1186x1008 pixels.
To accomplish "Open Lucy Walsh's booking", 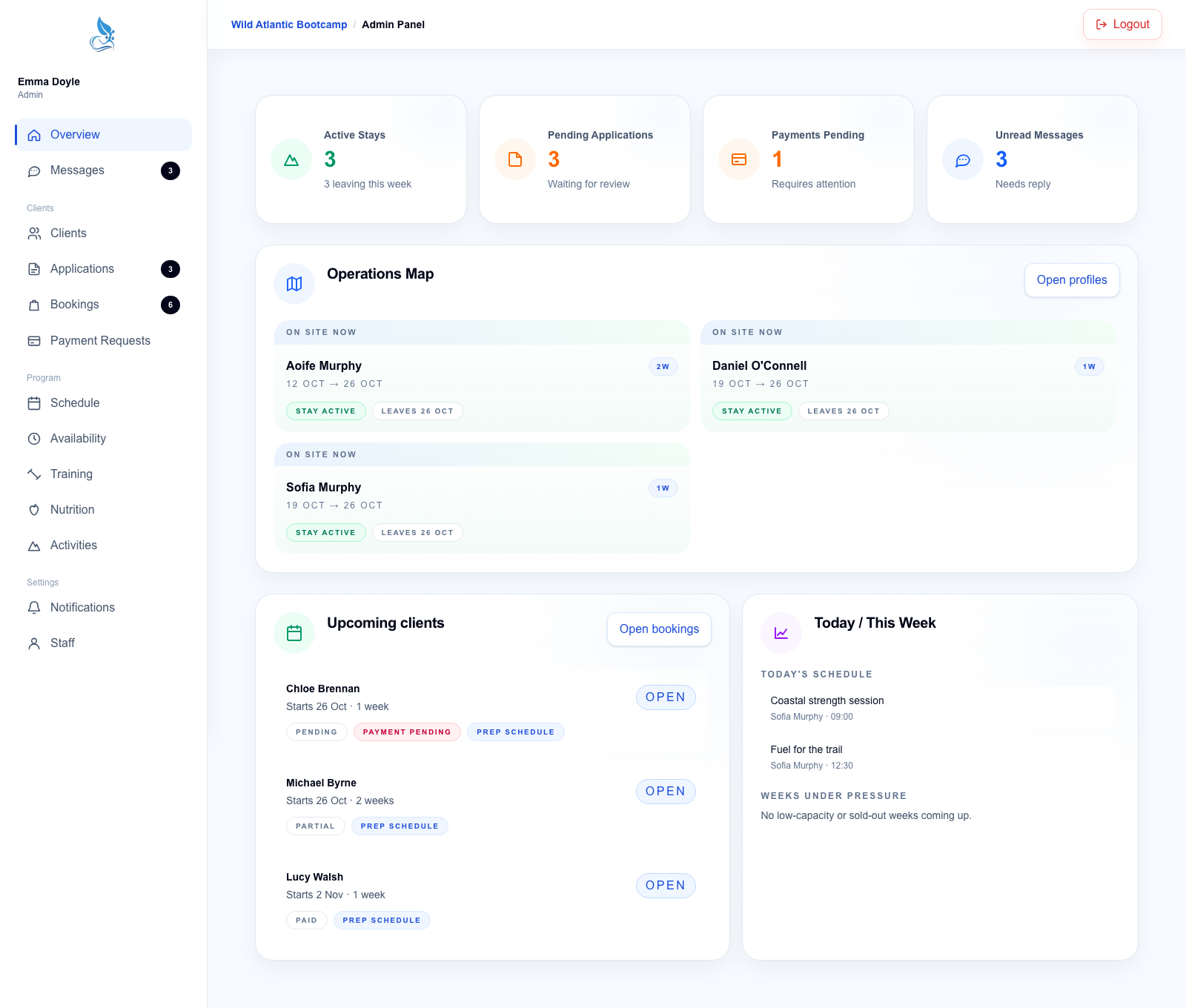I will 666,886.
